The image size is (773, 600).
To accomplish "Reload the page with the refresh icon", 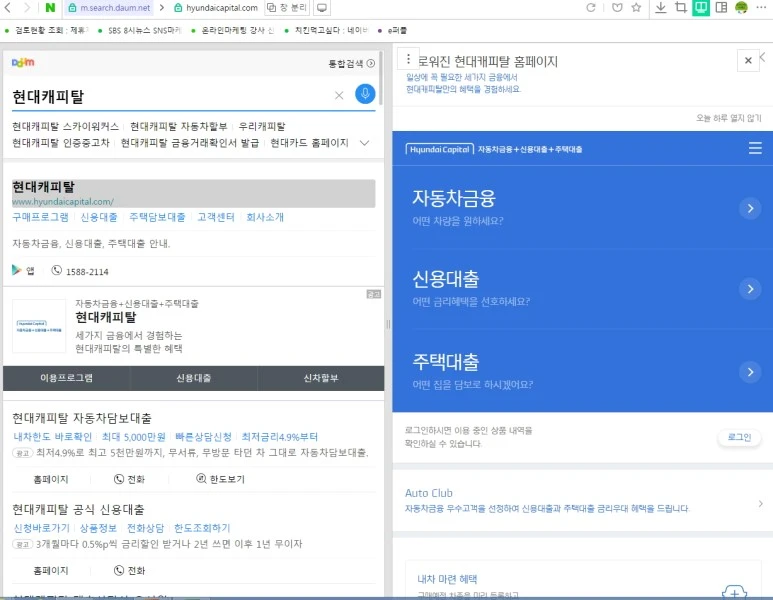I will [591, 8].
